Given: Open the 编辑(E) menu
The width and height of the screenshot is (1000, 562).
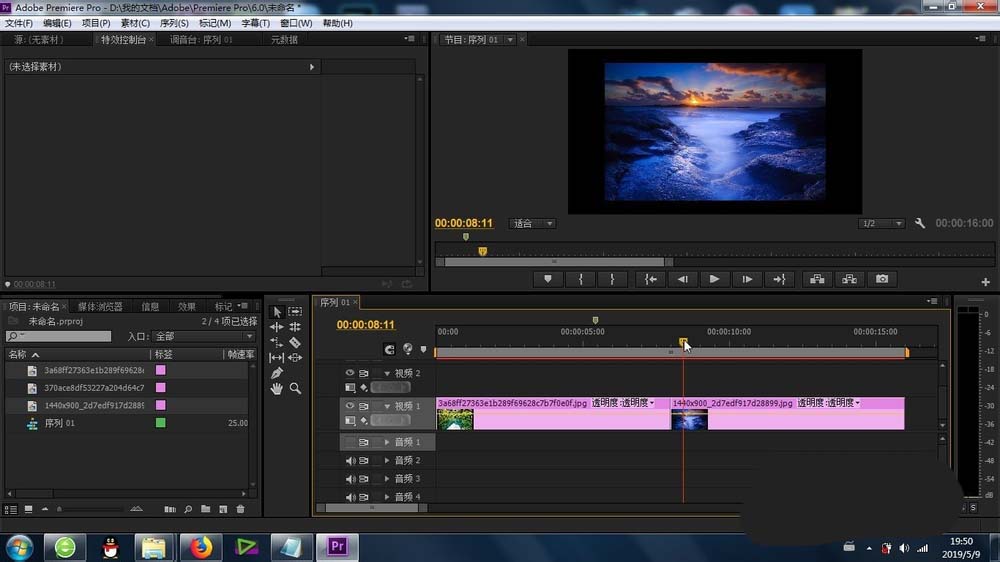Looking at the screenshot, I should click(x=57, y=23).
